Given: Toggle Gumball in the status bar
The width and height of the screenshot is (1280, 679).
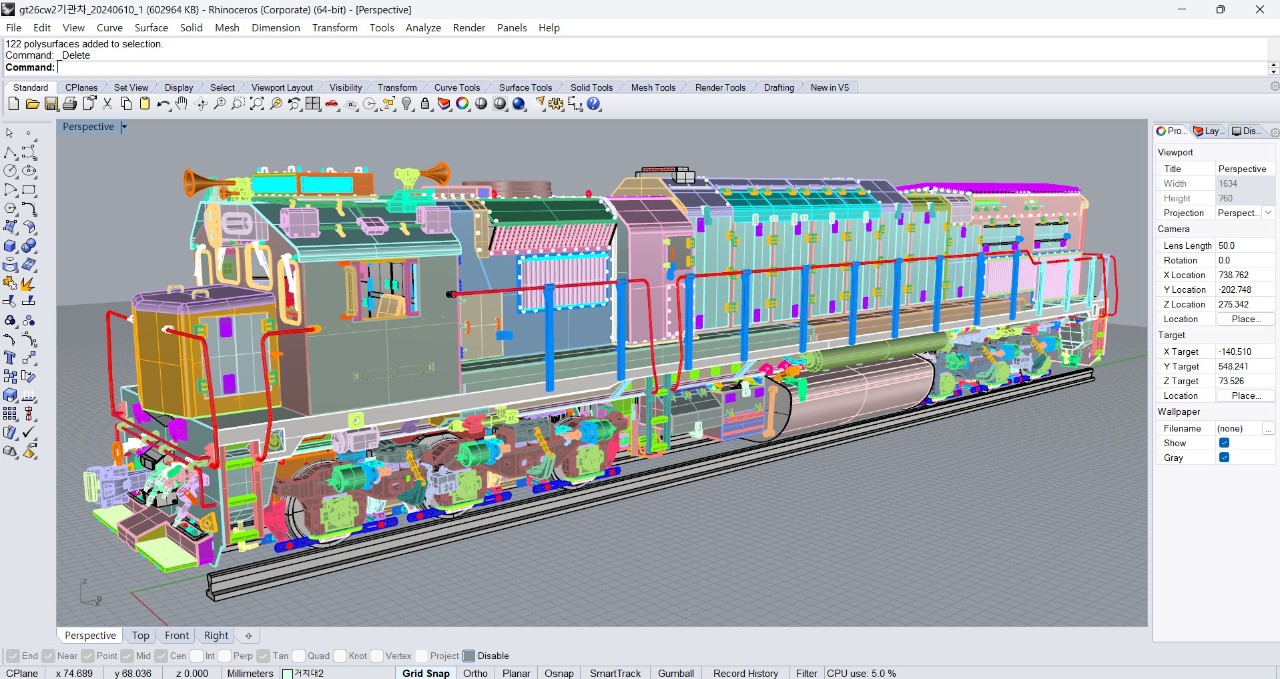Looking at the screenshot, I should (x=675, y=673).
